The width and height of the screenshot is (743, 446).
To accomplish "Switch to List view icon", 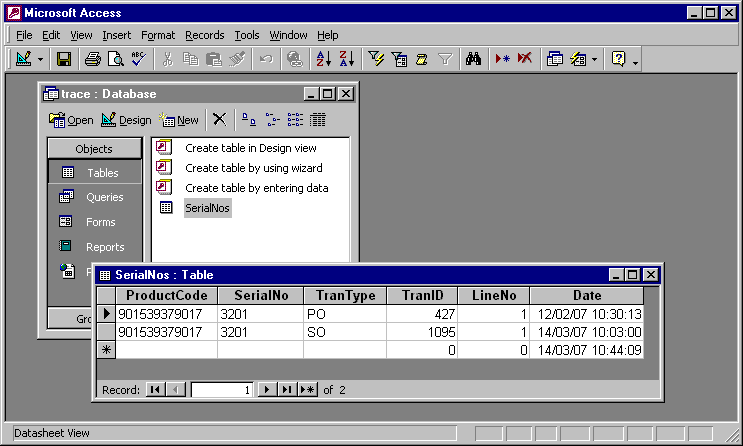I will (295, 119).
